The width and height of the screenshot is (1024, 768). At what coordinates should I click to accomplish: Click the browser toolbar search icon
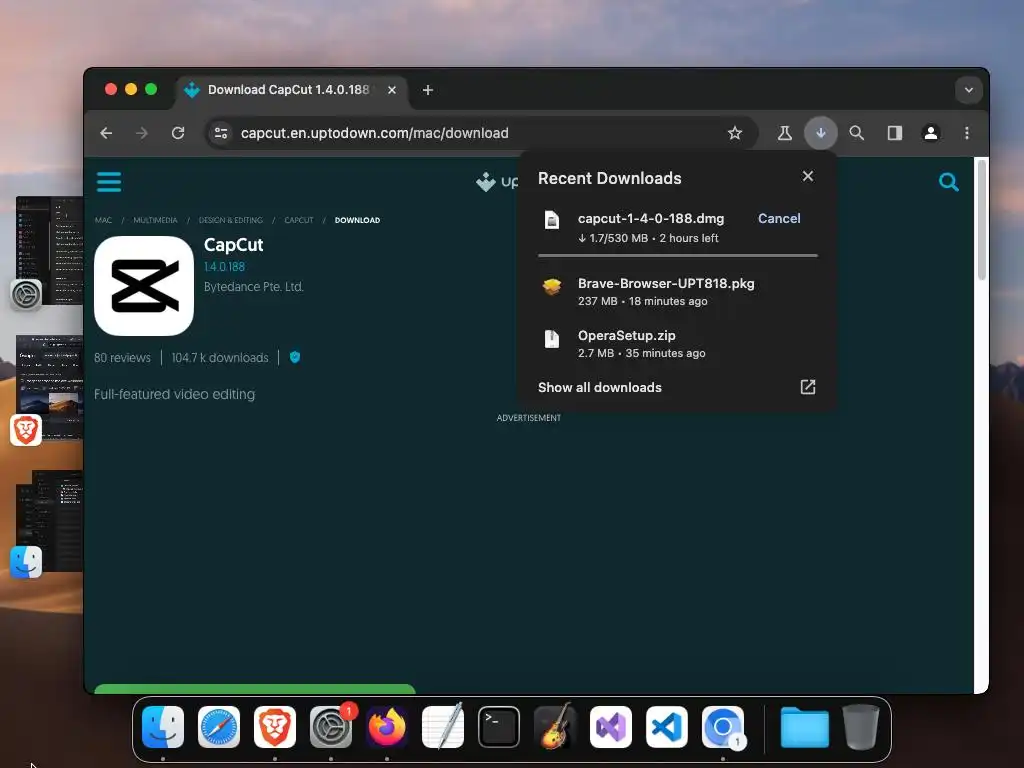857,133
